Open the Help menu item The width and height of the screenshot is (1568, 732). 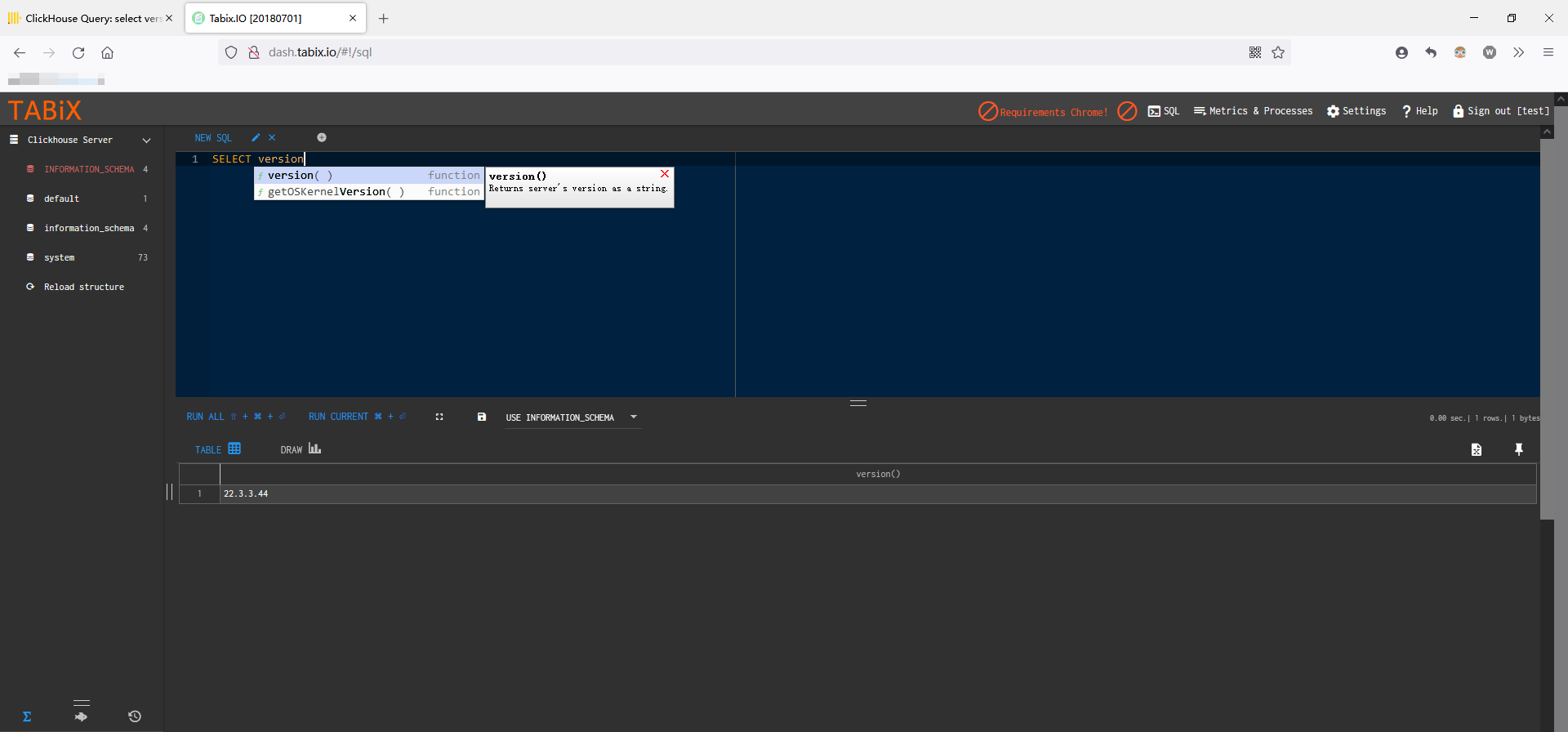pyautogui.click(x=1419, y=111)
